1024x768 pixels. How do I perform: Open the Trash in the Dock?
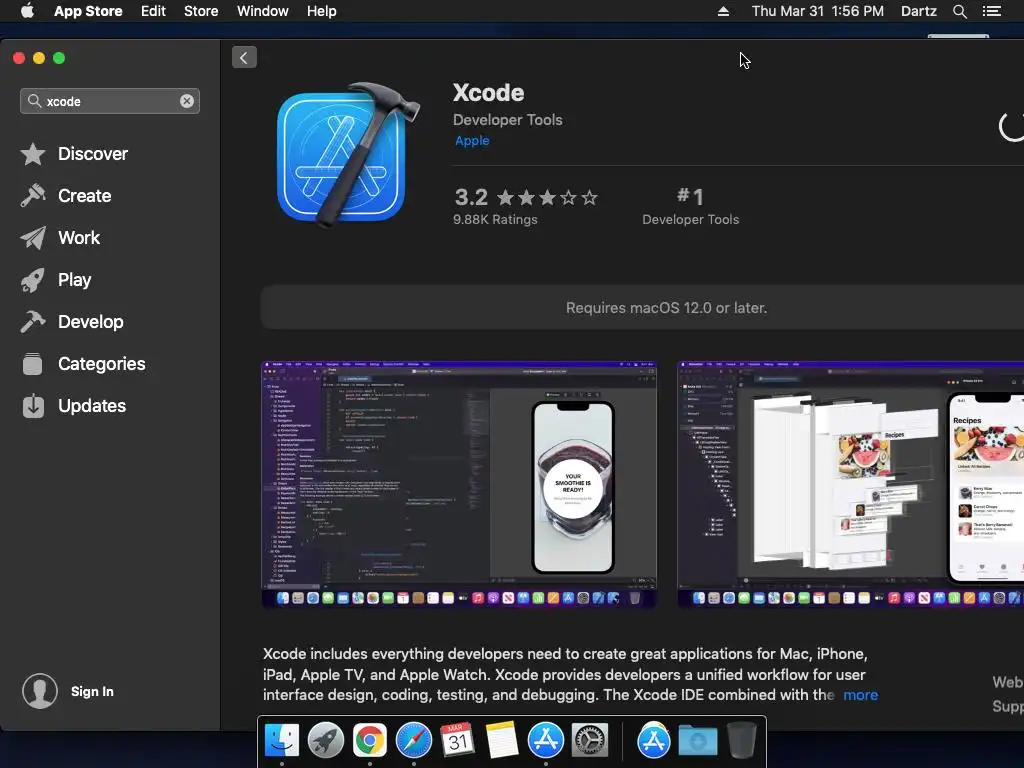coord(742,741)
